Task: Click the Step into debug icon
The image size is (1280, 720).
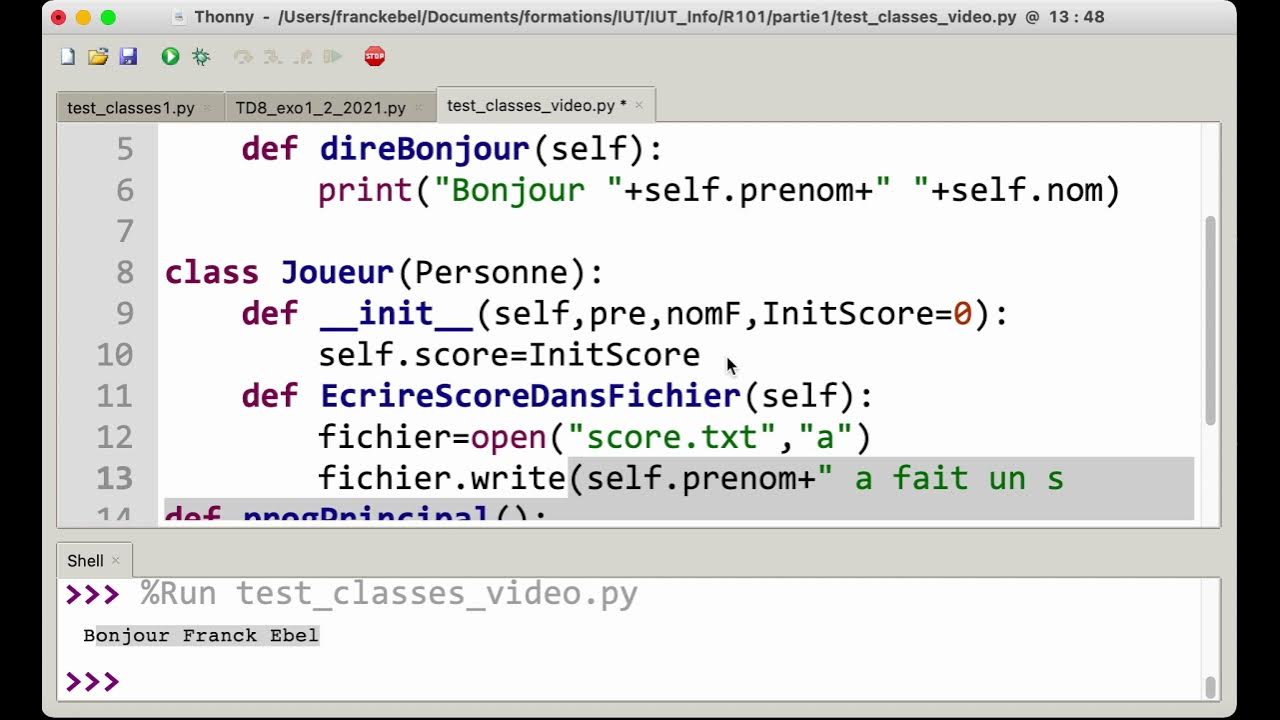Action: 273,57
